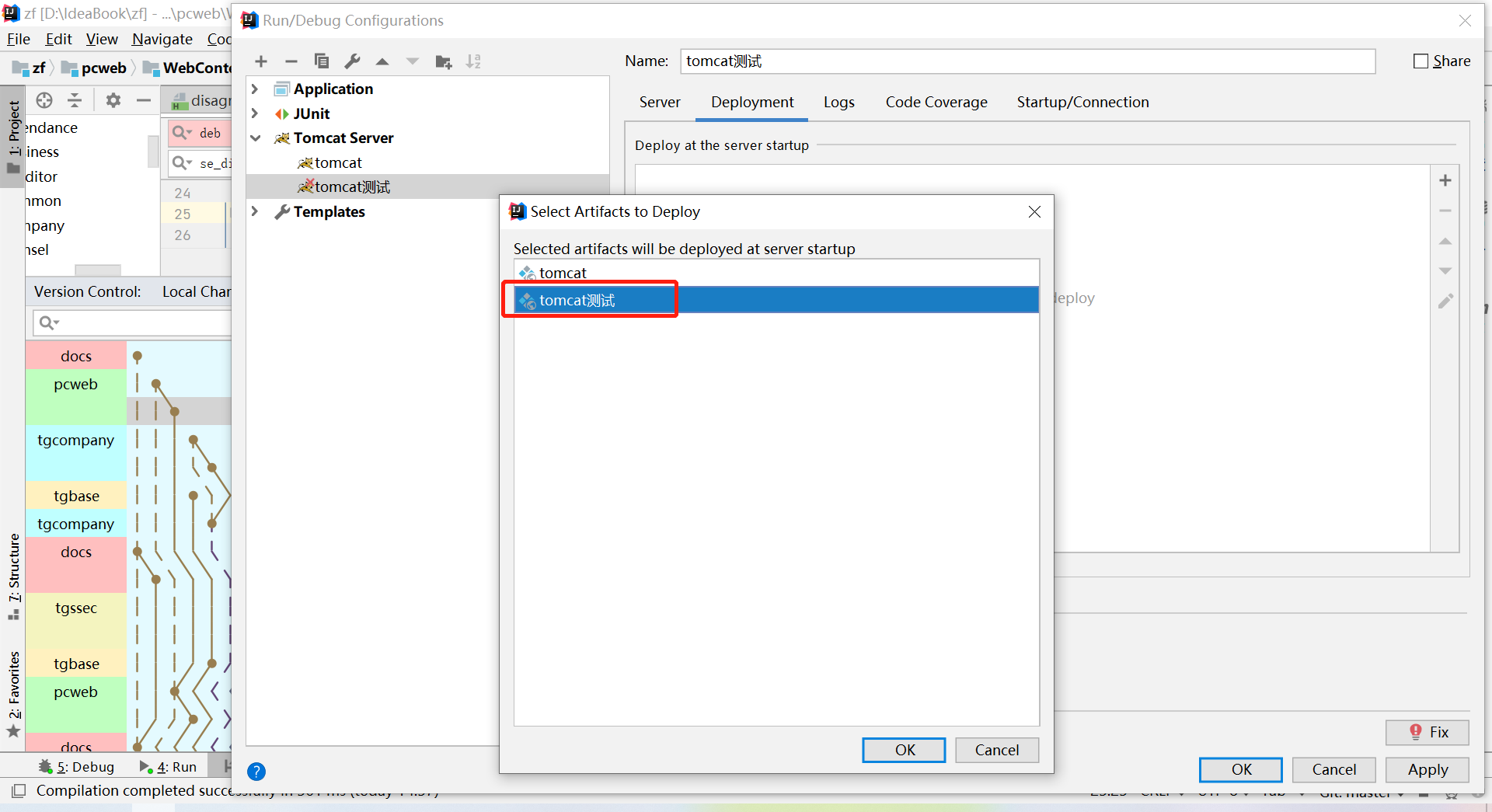1492x812 pixels.
Task: Select Application configuration type
Action: pos(324,89)
